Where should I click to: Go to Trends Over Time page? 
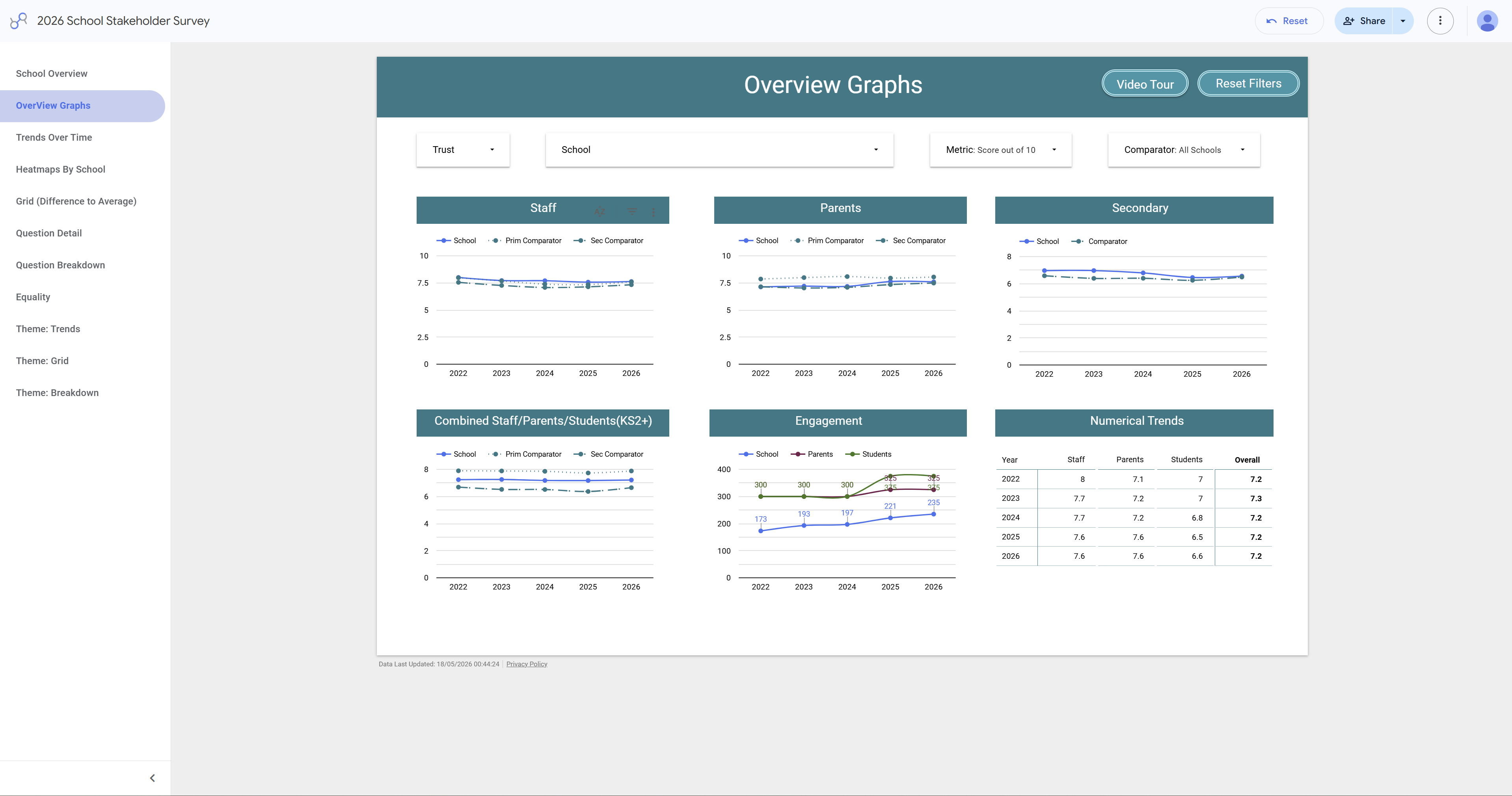pos(82,138)
